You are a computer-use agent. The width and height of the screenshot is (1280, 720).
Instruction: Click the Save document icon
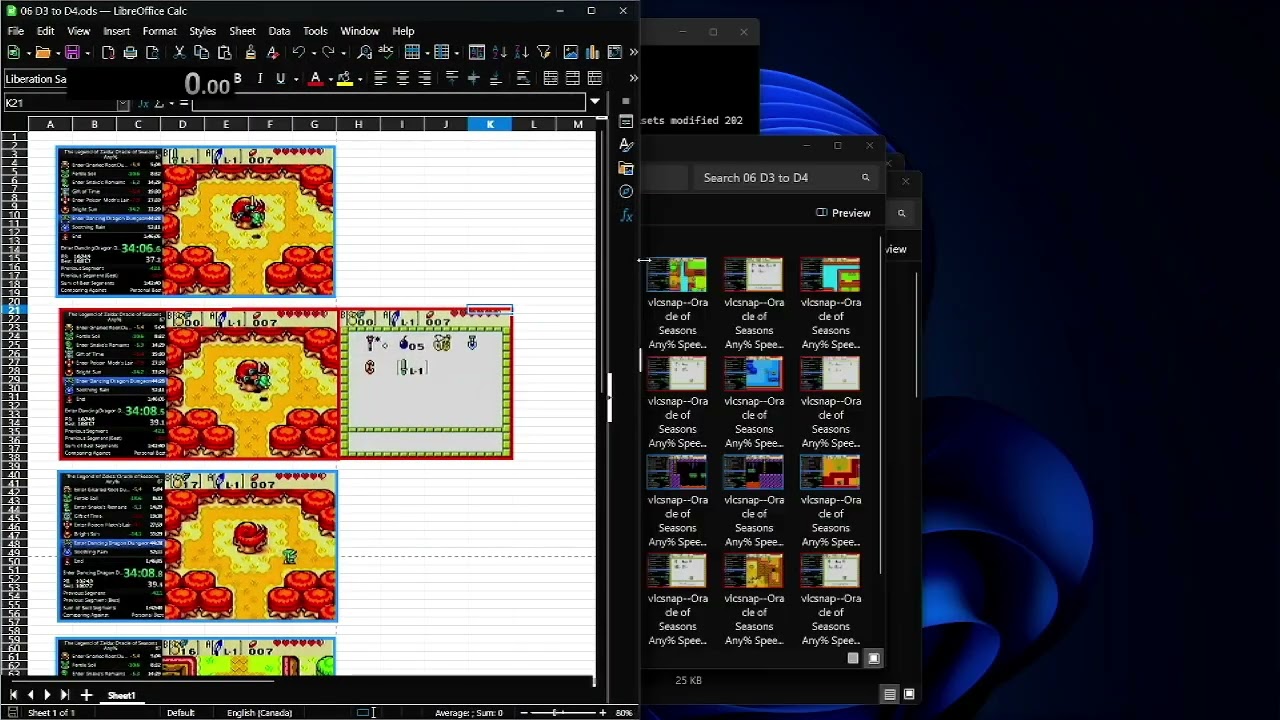pyautogui.click(x=72, y=52)
